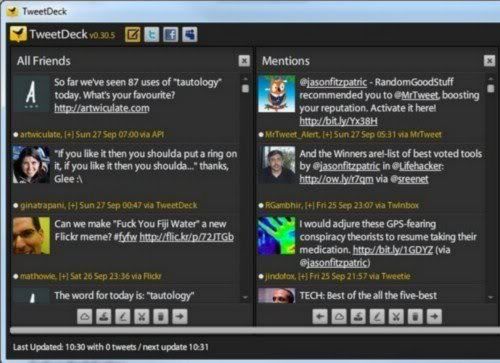
Task: Open the ow.ly/r7qm link
Action: (x=336, y=179)
